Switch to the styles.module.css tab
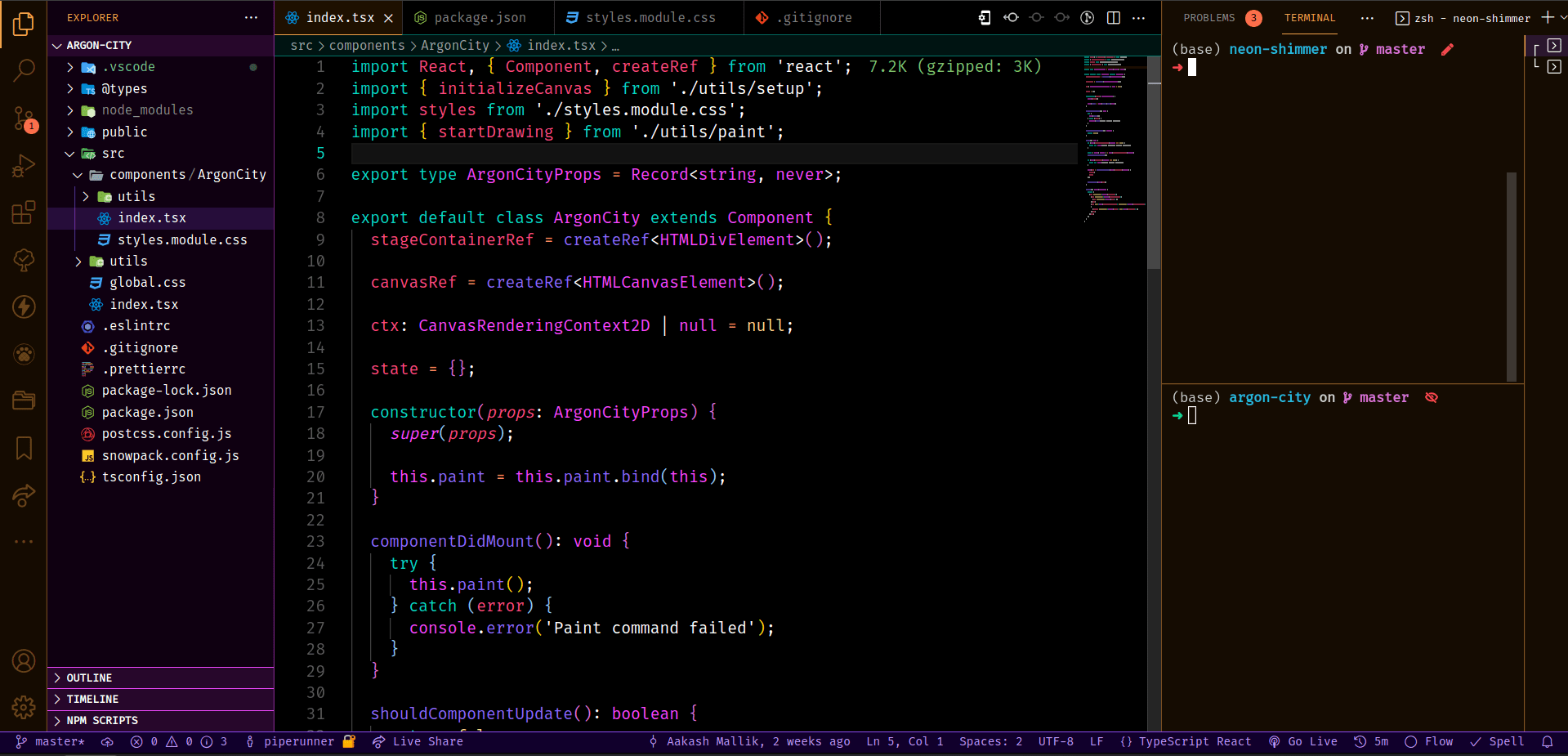Viewport: 1568px width, 756px height. (650, 18)
